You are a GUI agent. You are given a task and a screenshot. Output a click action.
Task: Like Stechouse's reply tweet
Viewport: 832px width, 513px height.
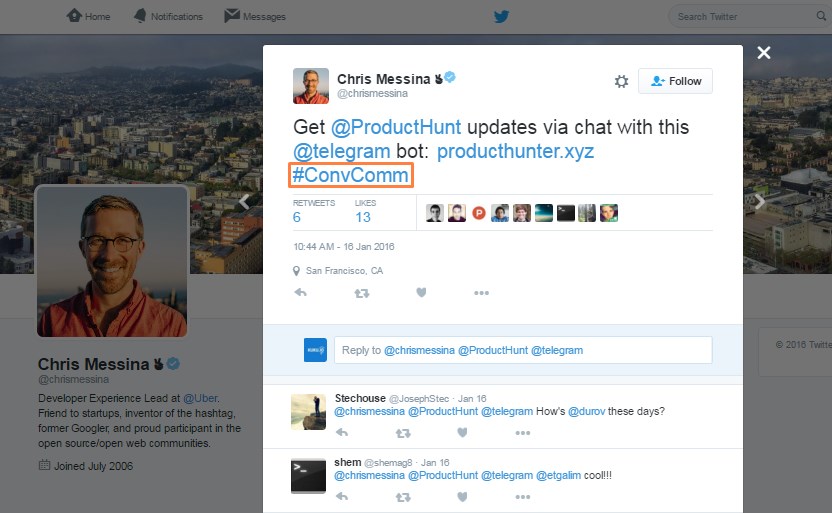[x=462, y=433]
